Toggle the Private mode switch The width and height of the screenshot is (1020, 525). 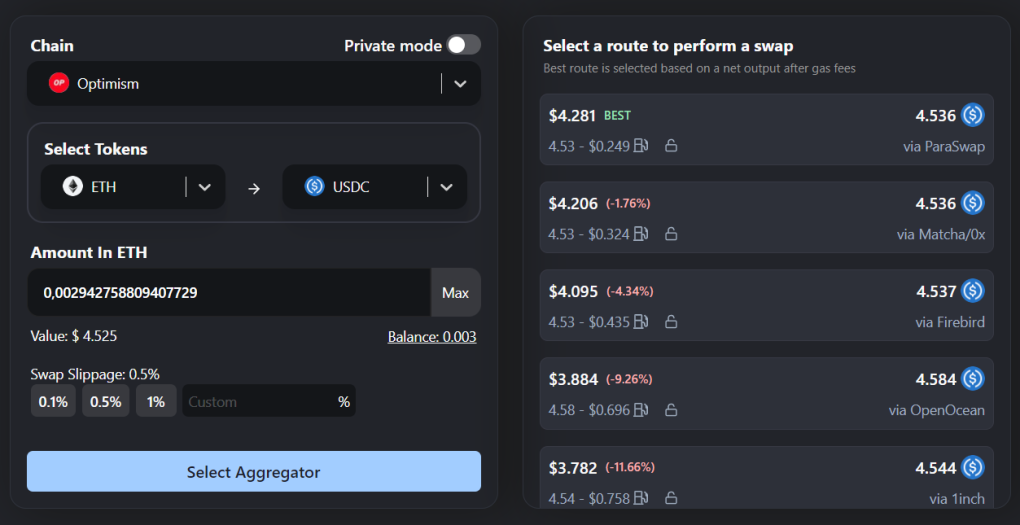[x=464, y=46]
